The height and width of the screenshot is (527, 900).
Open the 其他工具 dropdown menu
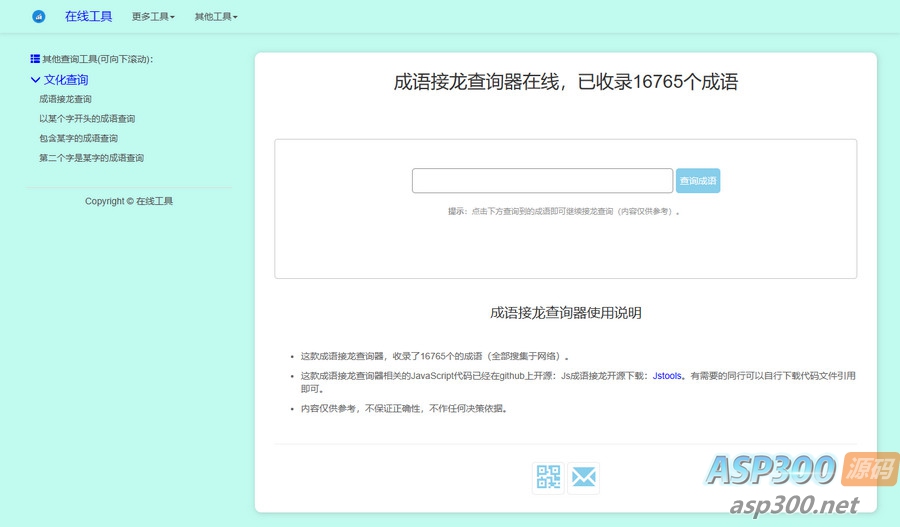(x=216, y=17)
